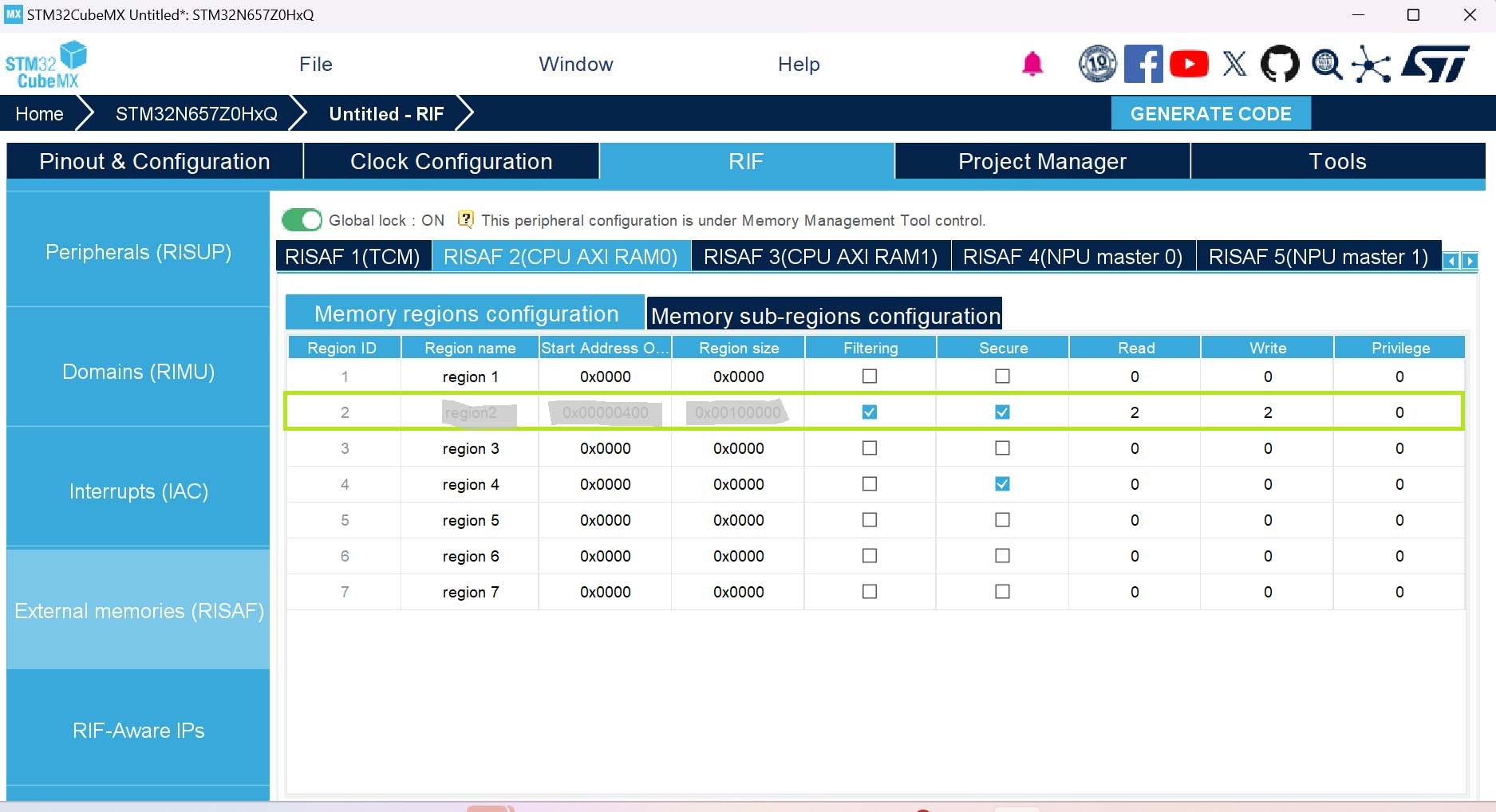The width and height of the screenshot is (1496, 812).
Task: Open the Project Manager tab
Action: coord(1043,161)
